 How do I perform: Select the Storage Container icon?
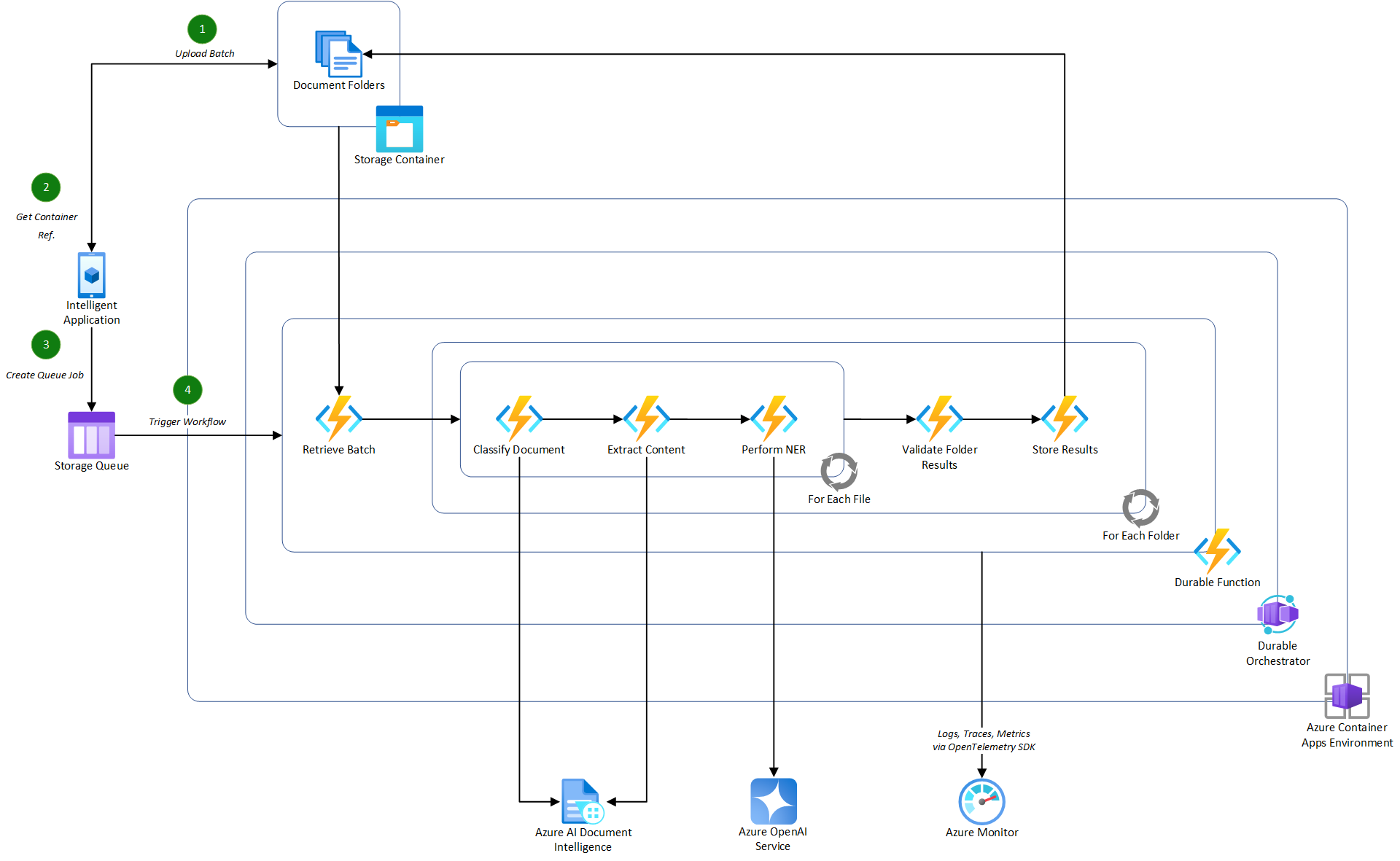point(399,129)
